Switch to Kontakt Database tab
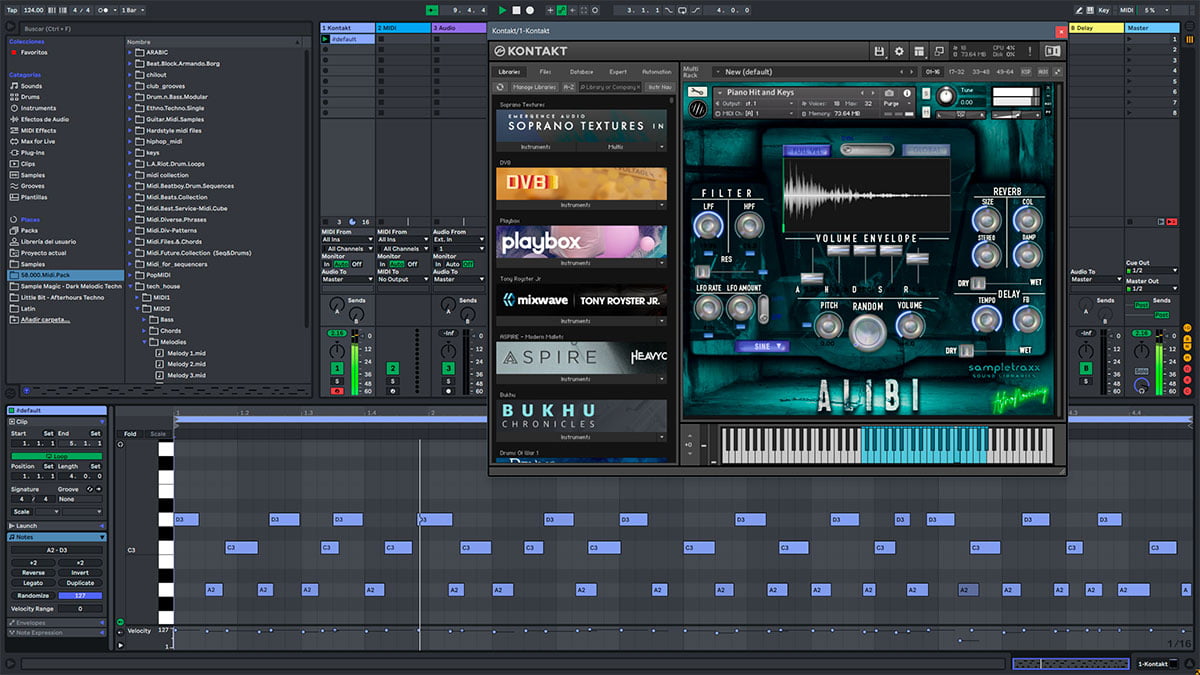The height and width of the screenshot is (675, 1200). [581, 72]
